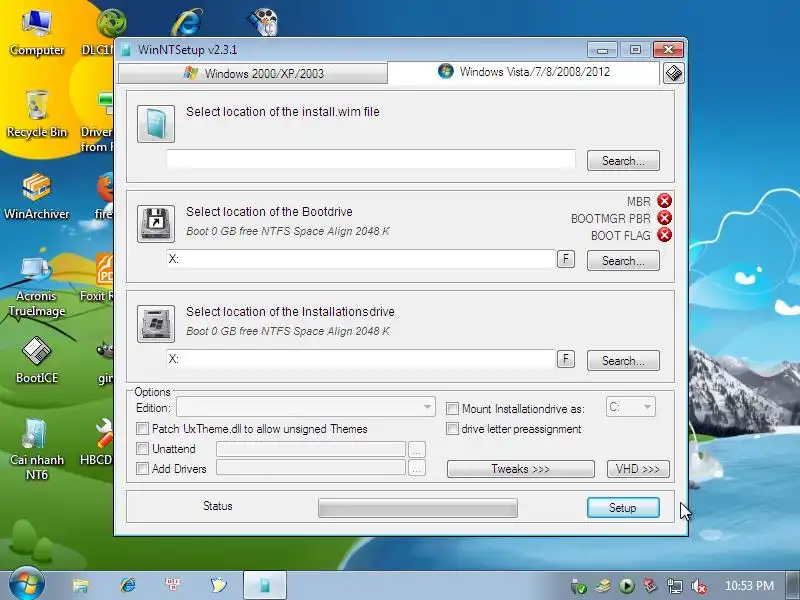Click the Bootdrive path field showing X:
The image size is (800, 600).
pyautogui.click(x=361, y=259)
